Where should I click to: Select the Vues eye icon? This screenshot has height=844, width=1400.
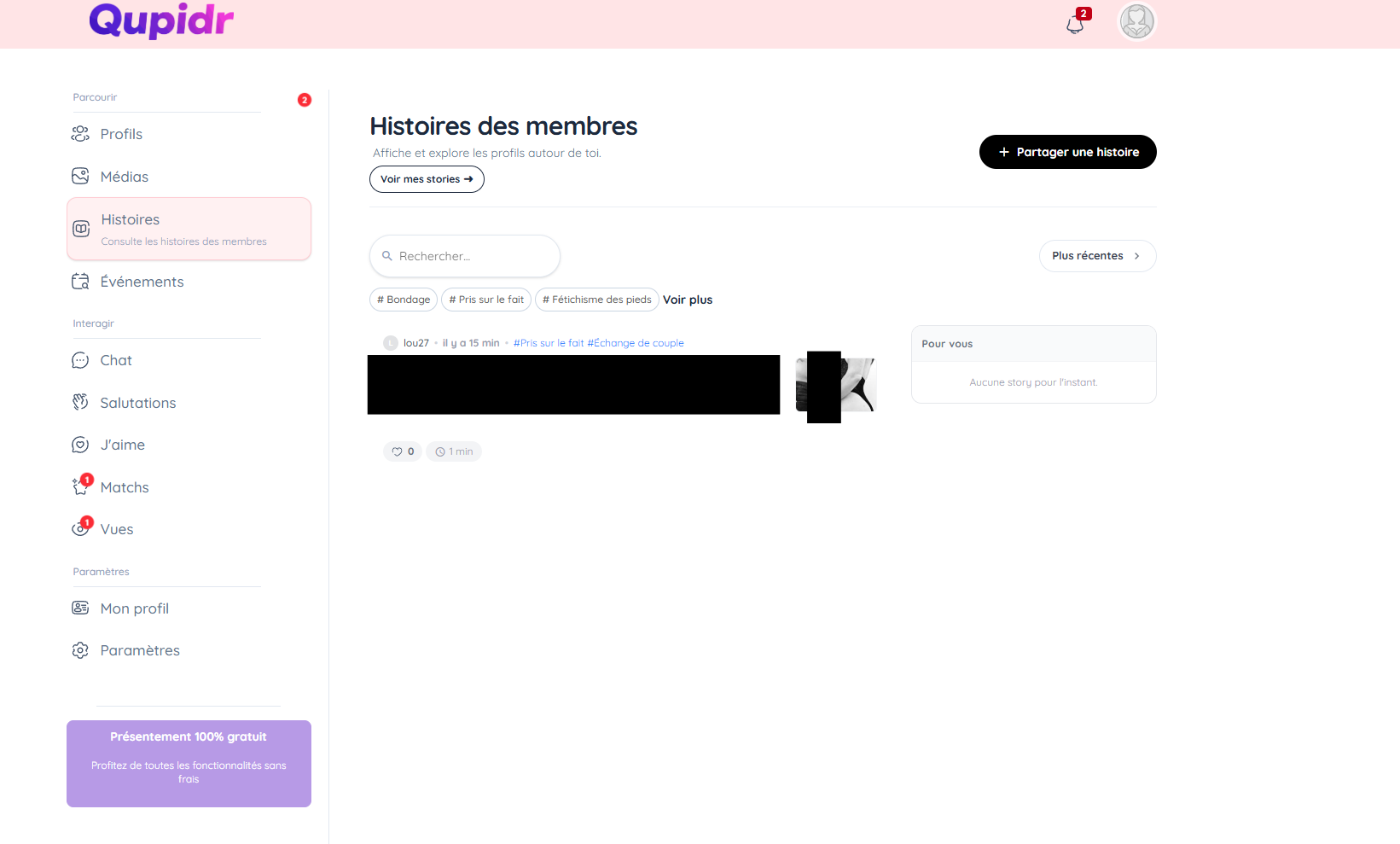pyautogui.click(x=81, y=529)
